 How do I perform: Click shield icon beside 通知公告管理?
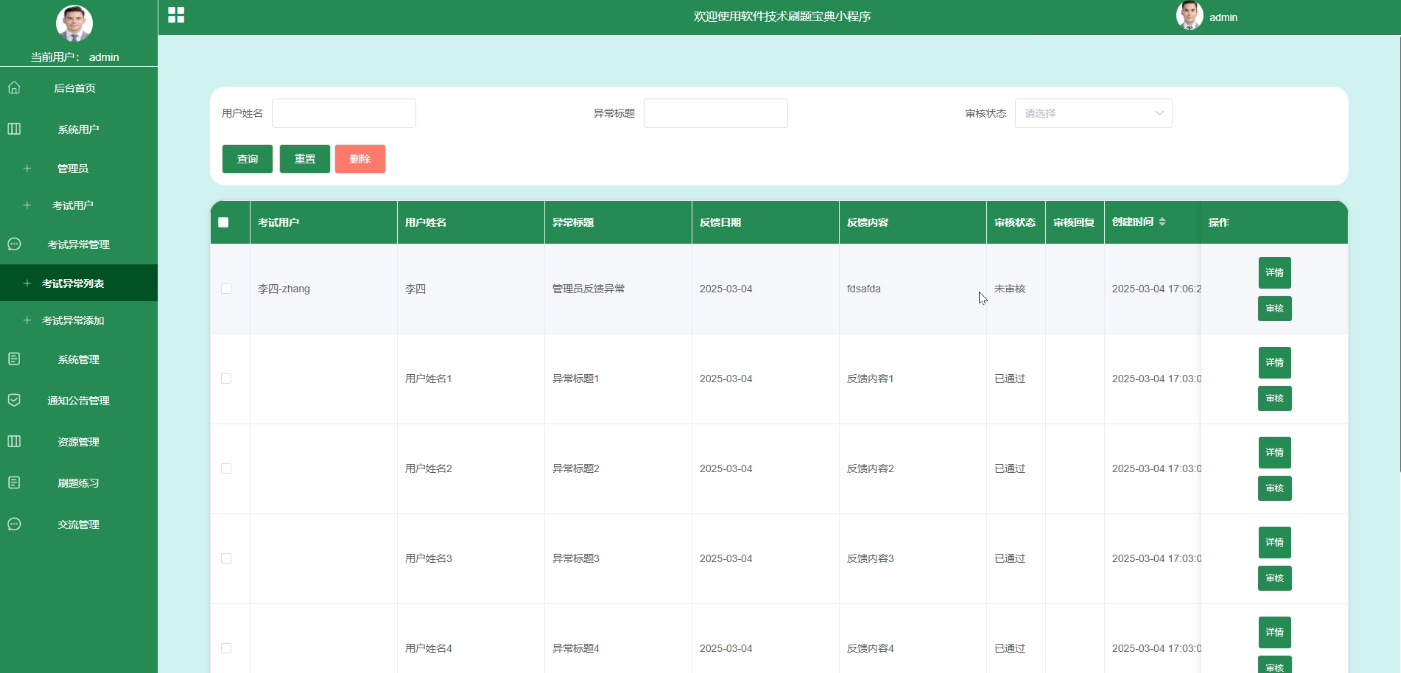[x=14, y=400]
